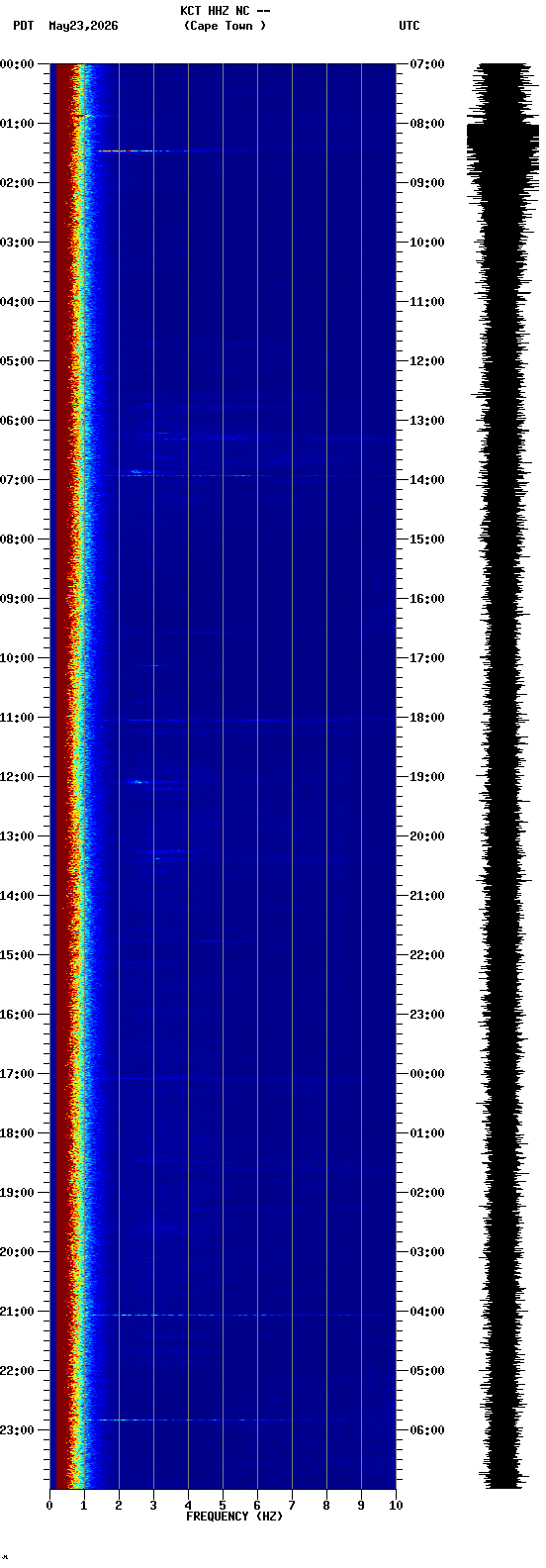The height and width of the screenshot is (1568, 546).
Task: Click the '00:00' UTC time label
Action: click(427, 1074)
